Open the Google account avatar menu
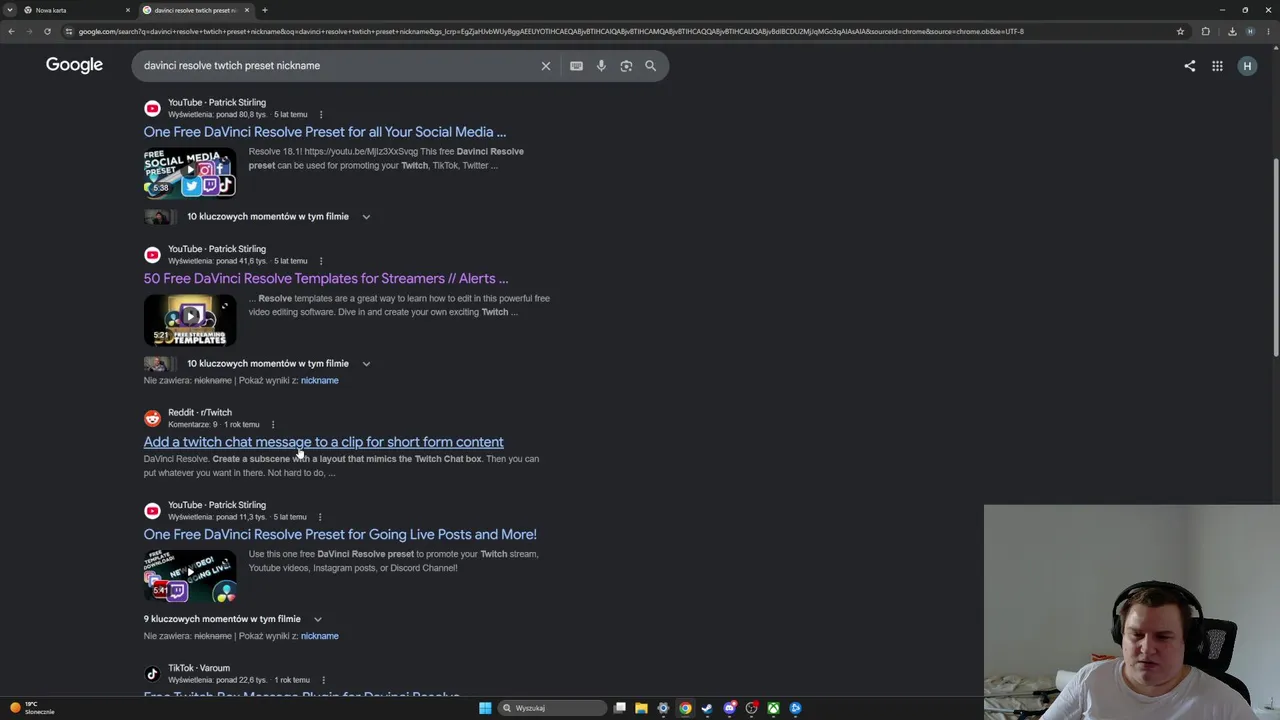 1247,66
